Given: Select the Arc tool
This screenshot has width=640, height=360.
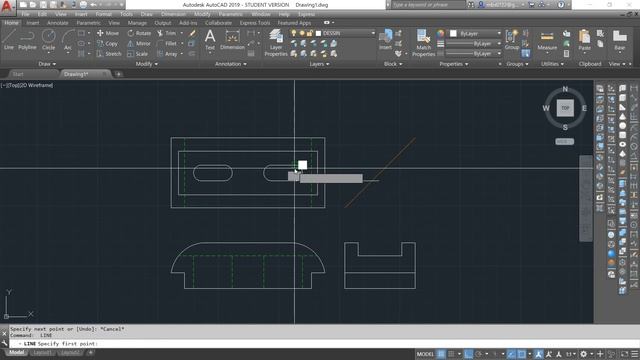Looking at the screenshot, I should pyautogui.click(x=68, y=40).
